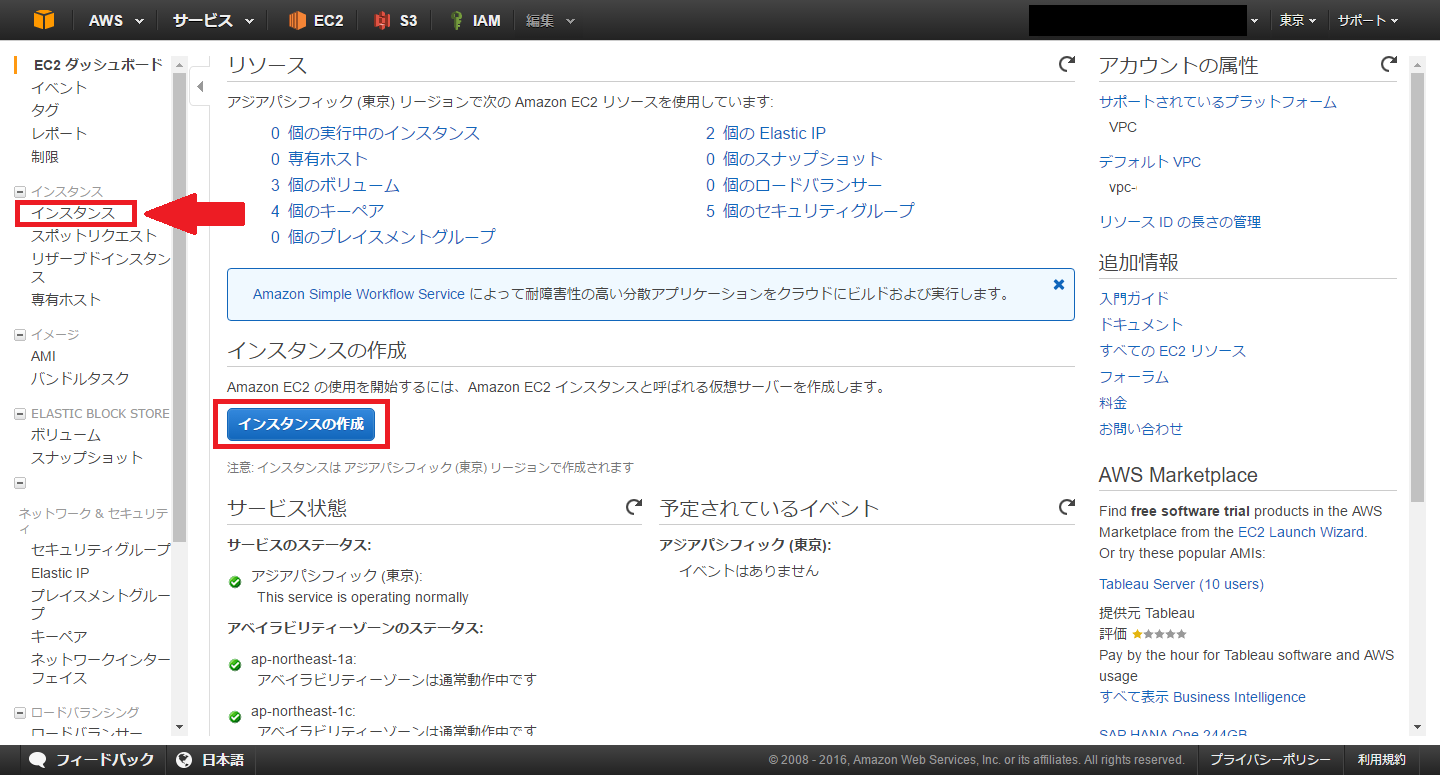Refresh the サービス状態 panel
Screen dimensions: 1440x775
(x=634, y=508)
